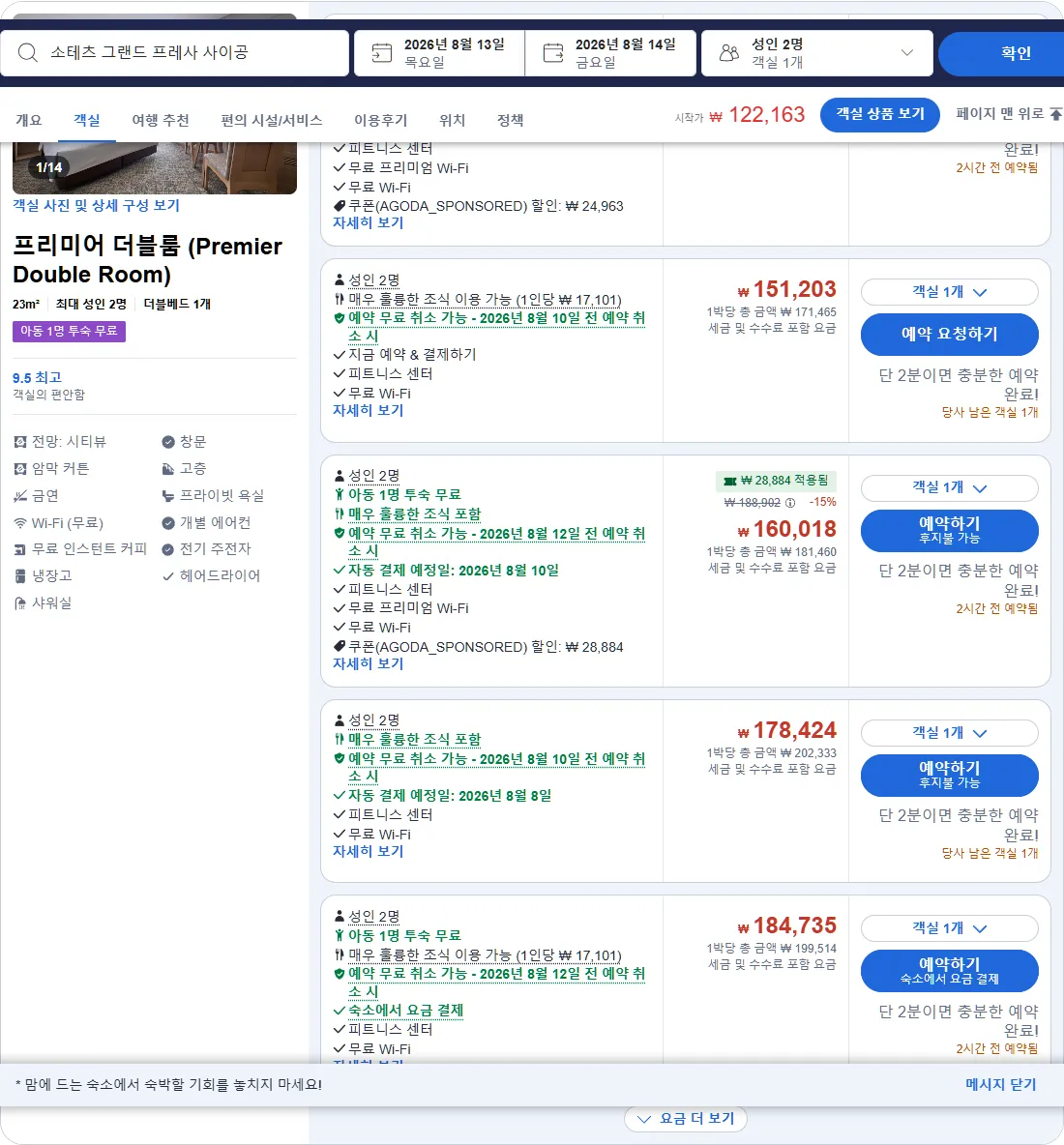Open room count dropdown for ₩184,735 offer
The width and height of the screenshot is (1064, 1145).
point(949,928)
